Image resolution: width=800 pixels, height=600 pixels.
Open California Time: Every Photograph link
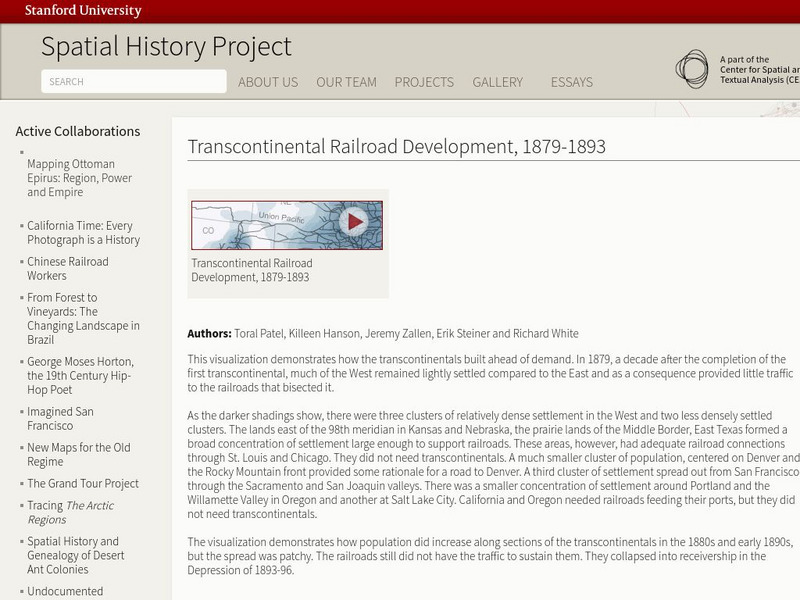tap(84, 233)
